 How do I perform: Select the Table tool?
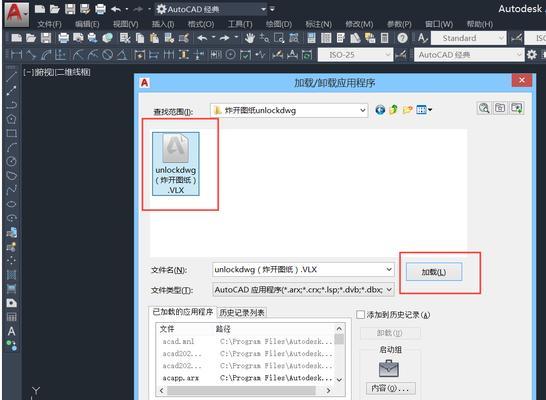click(11, 317)
